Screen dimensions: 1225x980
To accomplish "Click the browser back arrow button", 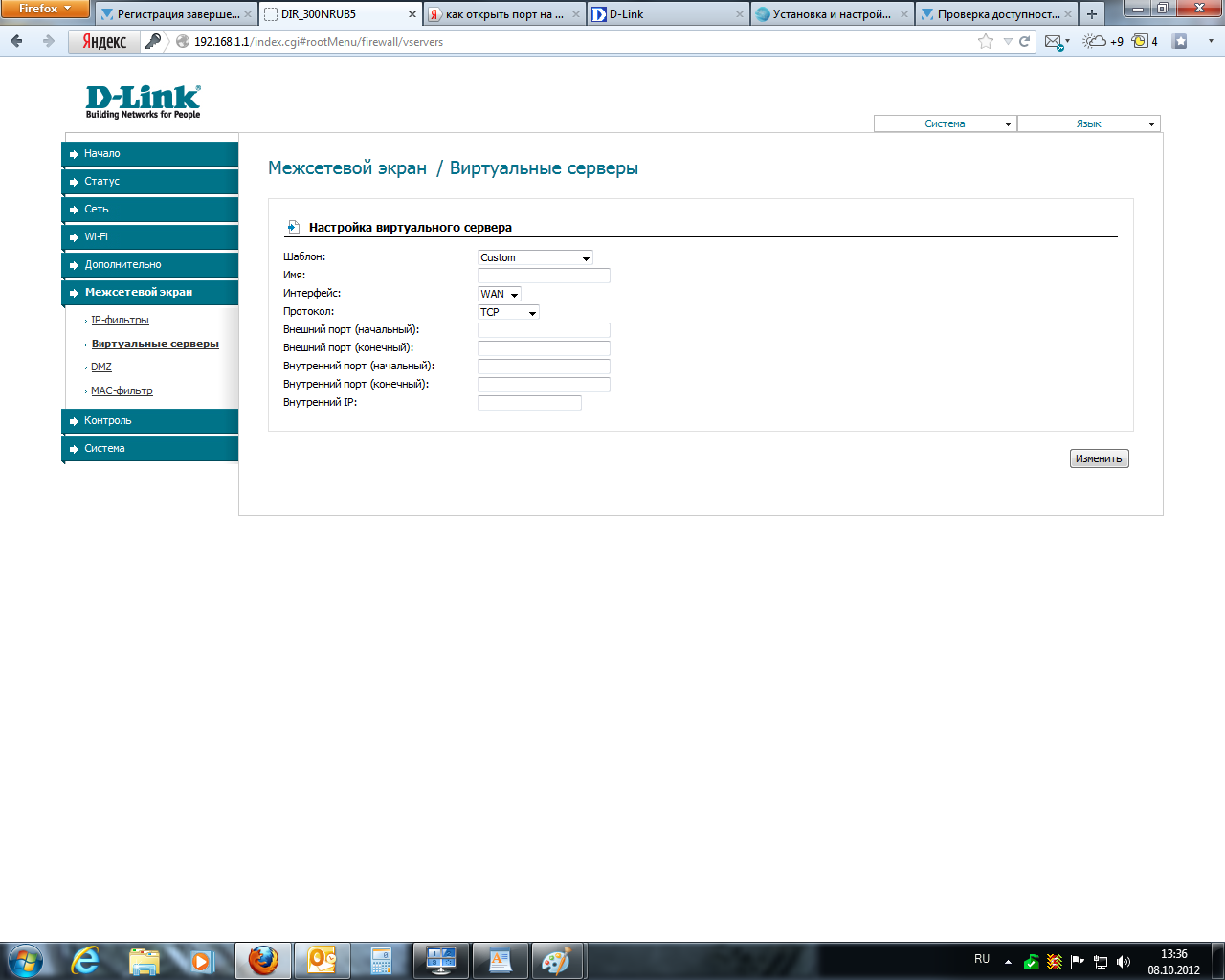I will [16, 41].
